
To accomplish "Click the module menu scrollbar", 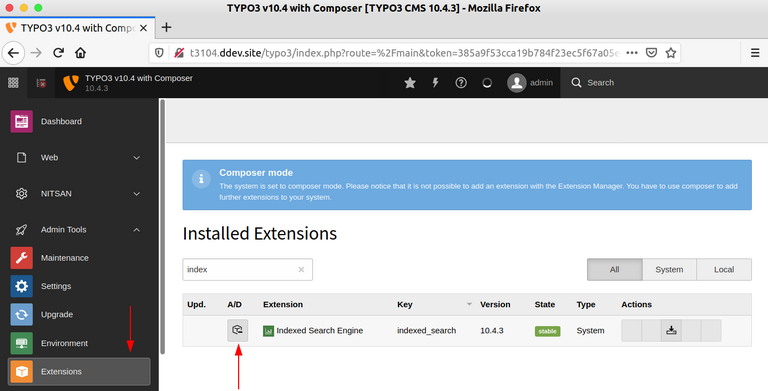I will (x=162, y=226).
